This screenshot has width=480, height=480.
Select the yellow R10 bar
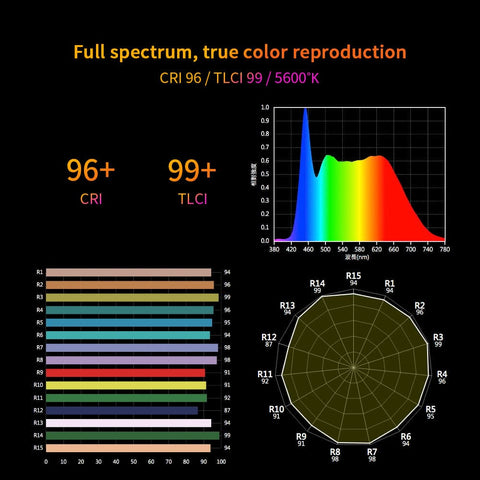coord(126,385)
